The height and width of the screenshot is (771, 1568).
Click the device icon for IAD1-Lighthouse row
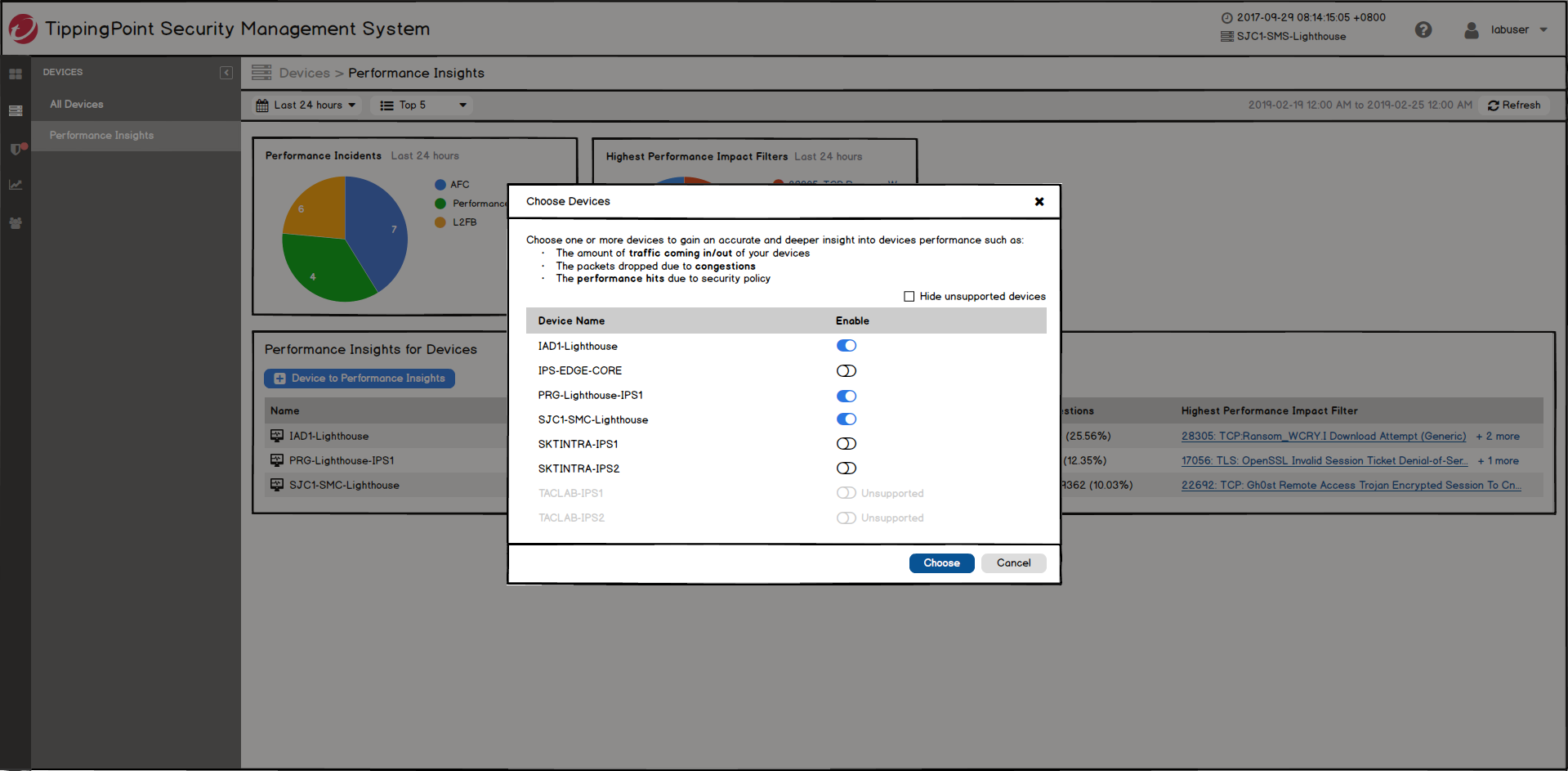277,436
